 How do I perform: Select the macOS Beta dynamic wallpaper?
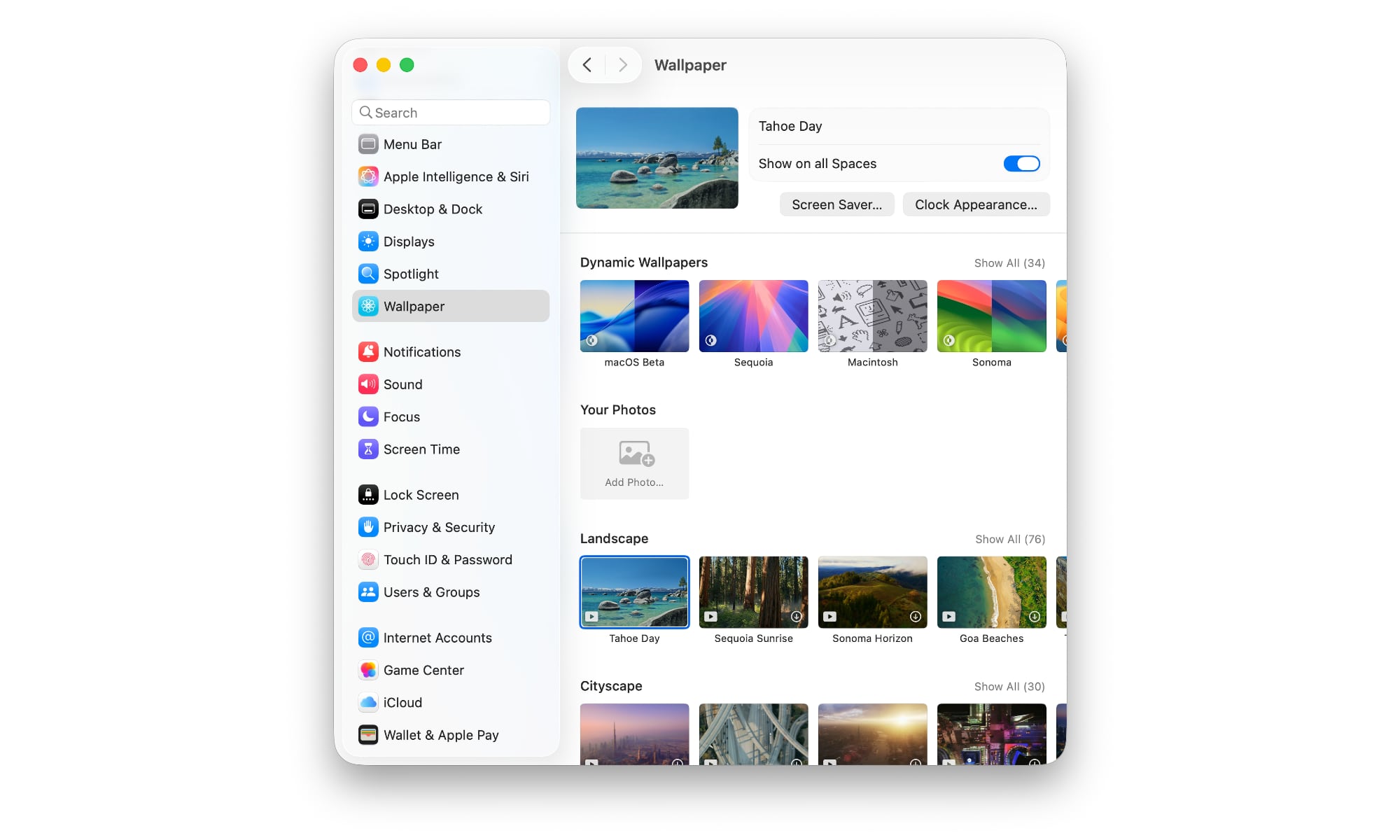tap(634, 316)
